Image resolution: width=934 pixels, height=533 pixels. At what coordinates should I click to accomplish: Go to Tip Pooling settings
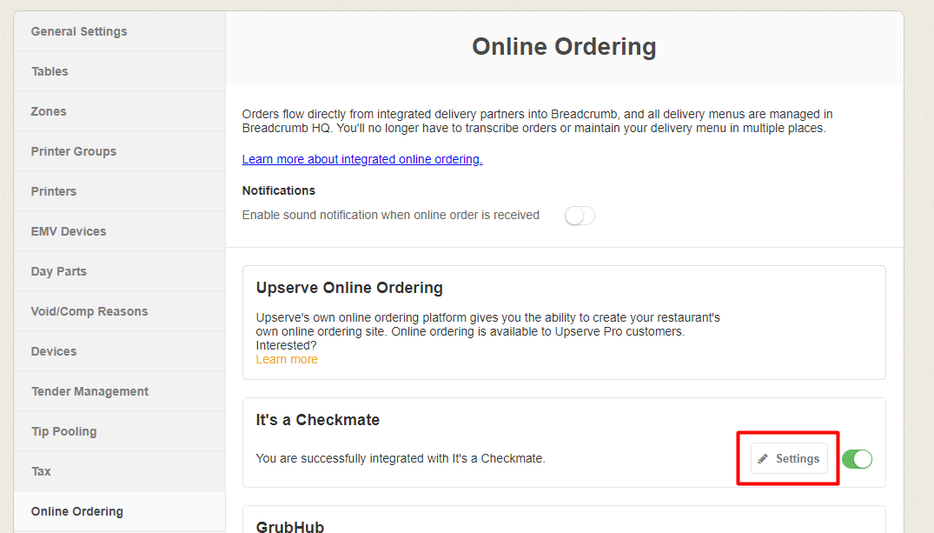[64, 431]
